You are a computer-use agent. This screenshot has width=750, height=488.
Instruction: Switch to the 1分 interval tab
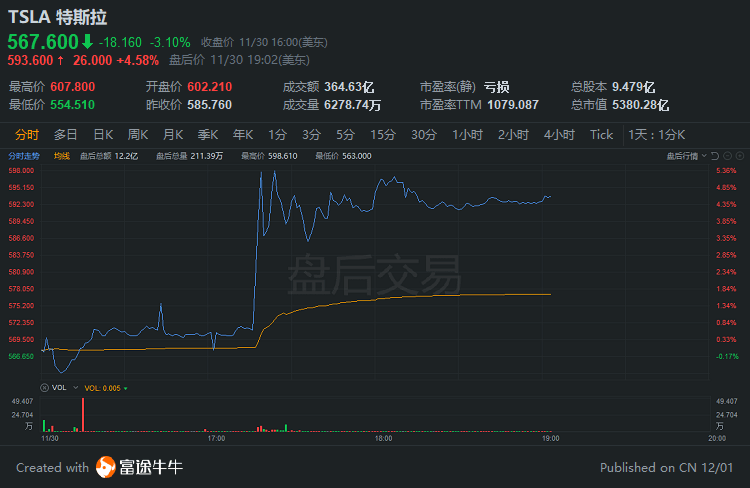(277, 135)
